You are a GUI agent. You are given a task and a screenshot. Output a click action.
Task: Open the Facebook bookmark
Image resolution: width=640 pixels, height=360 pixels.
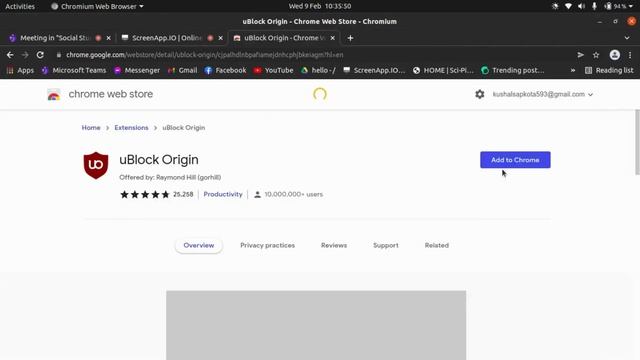coord(225,71)
